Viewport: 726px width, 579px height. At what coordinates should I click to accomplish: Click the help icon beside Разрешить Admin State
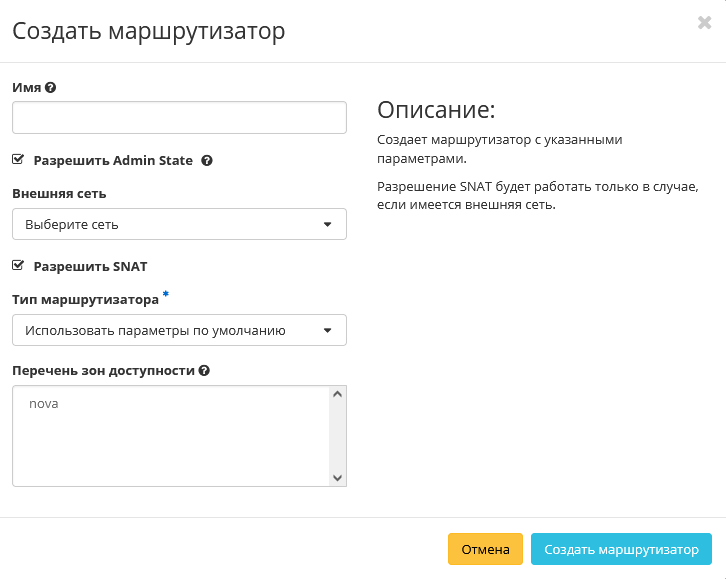coord(206,160)
